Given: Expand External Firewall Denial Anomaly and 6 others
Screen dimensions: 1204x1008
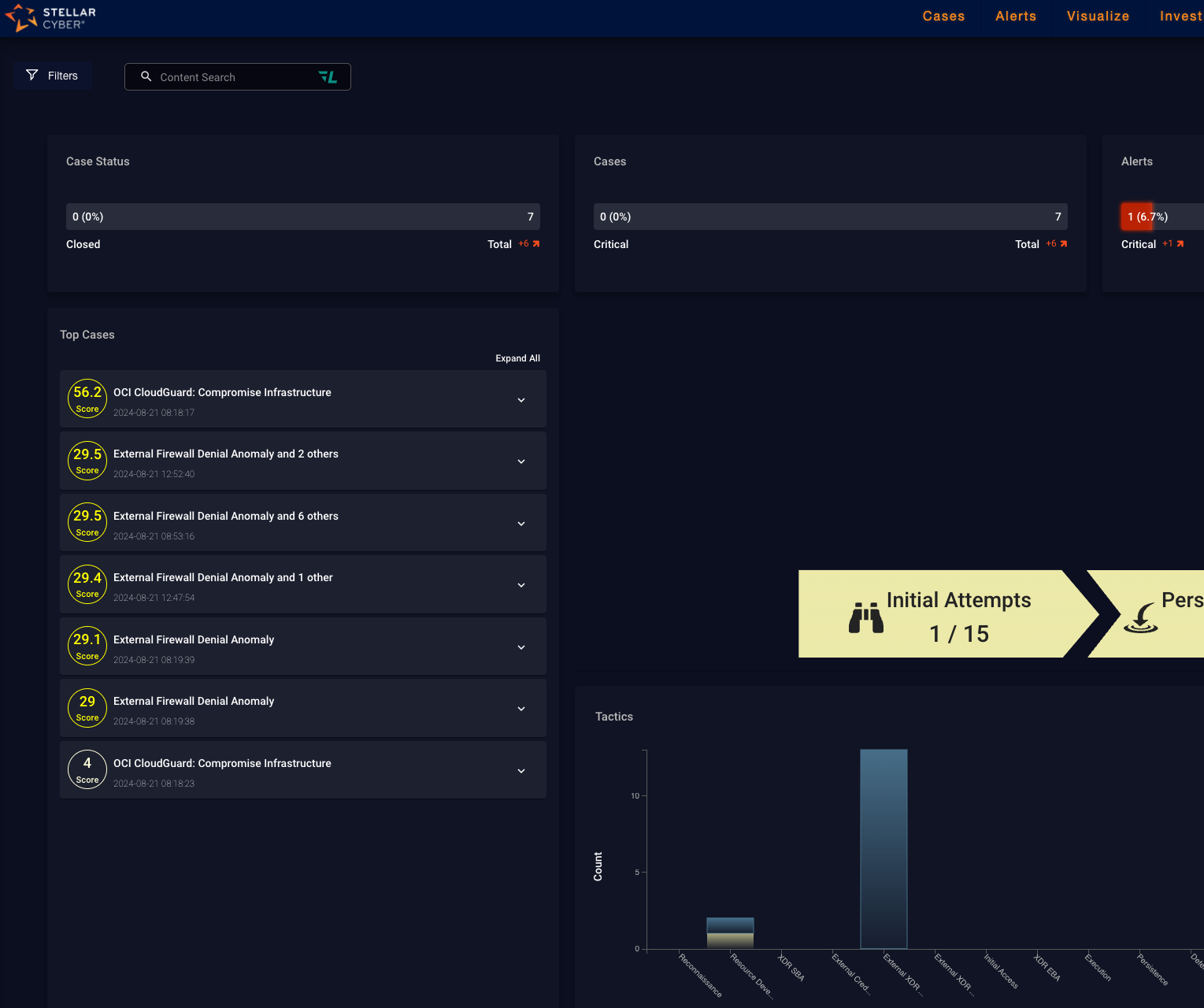Looking at the screenshot, I should (521, 524).
